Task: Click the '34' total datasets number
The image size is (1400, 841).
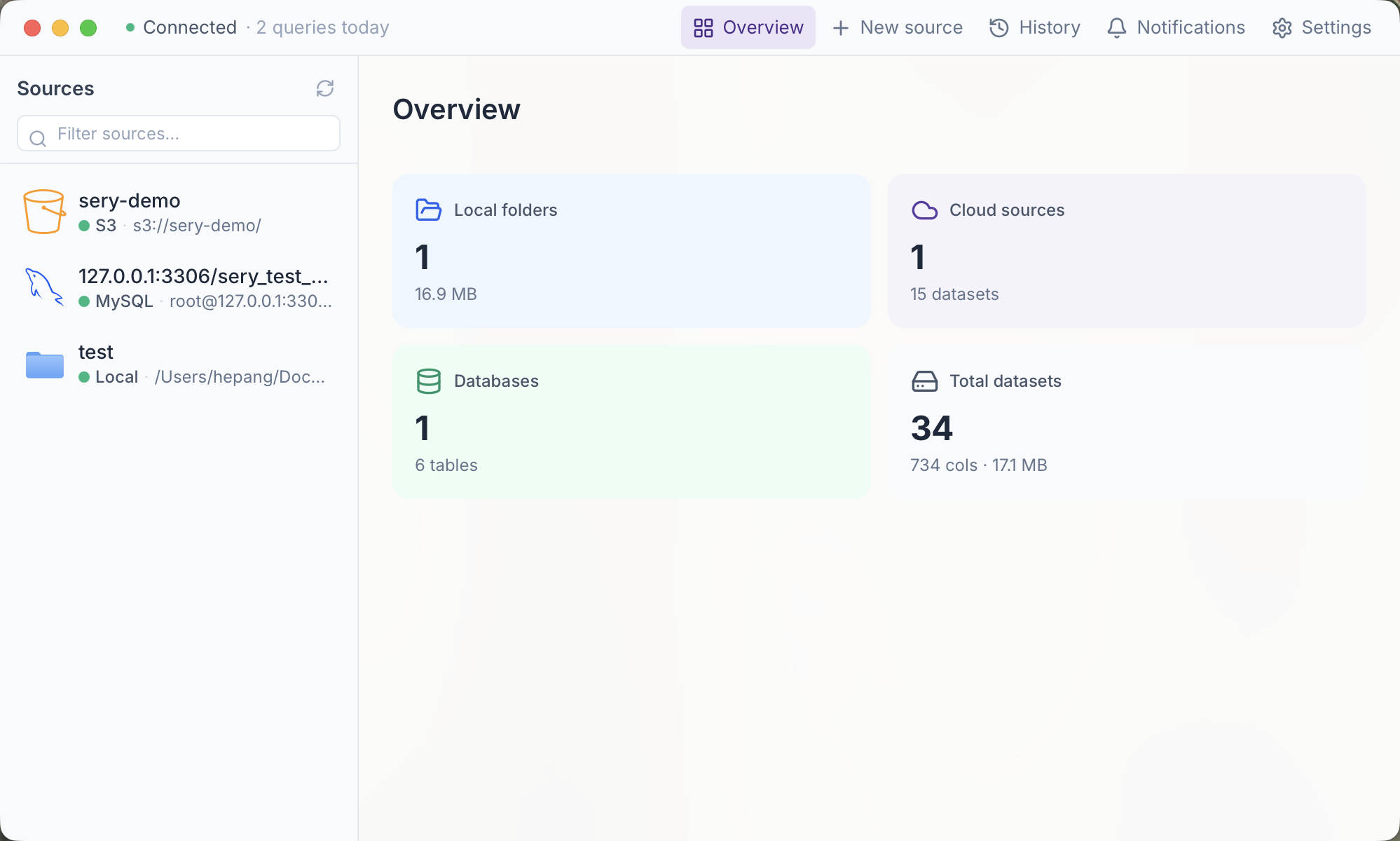Action: point(931,428)
